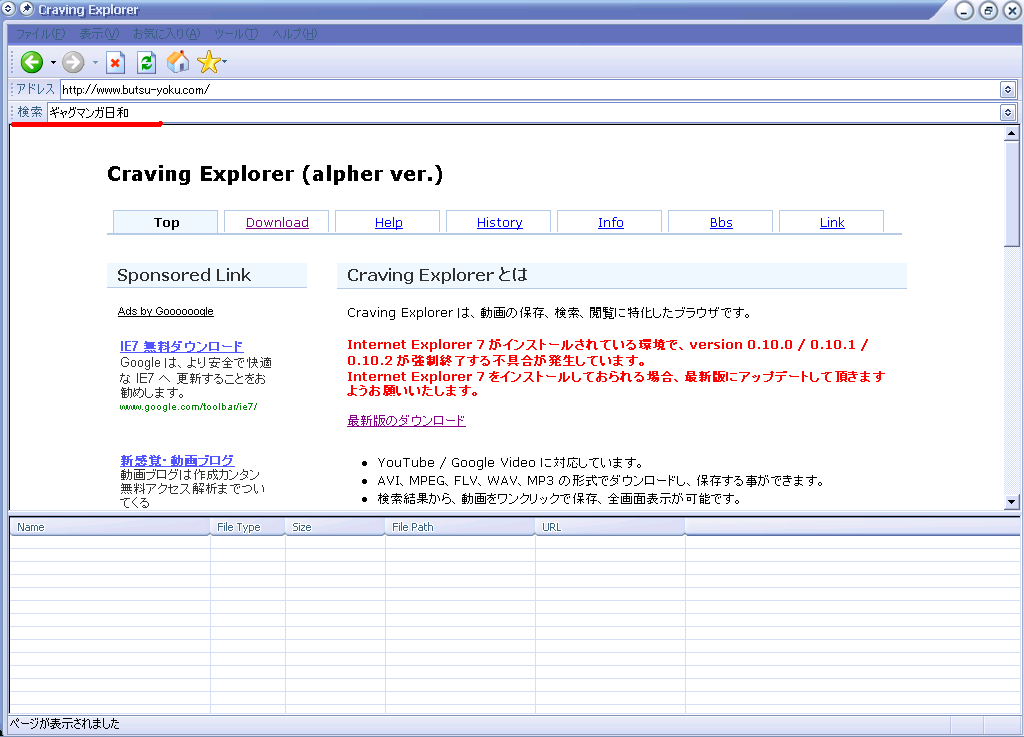
Task: Expand the address bar dropdown
Action: pos(1007,89)
